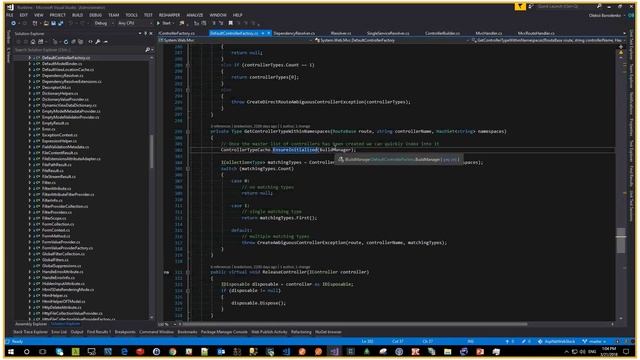This screenshot has width=640, height=360.
Task: Open the Package Manager Console tab
Action: pos(224,332)
